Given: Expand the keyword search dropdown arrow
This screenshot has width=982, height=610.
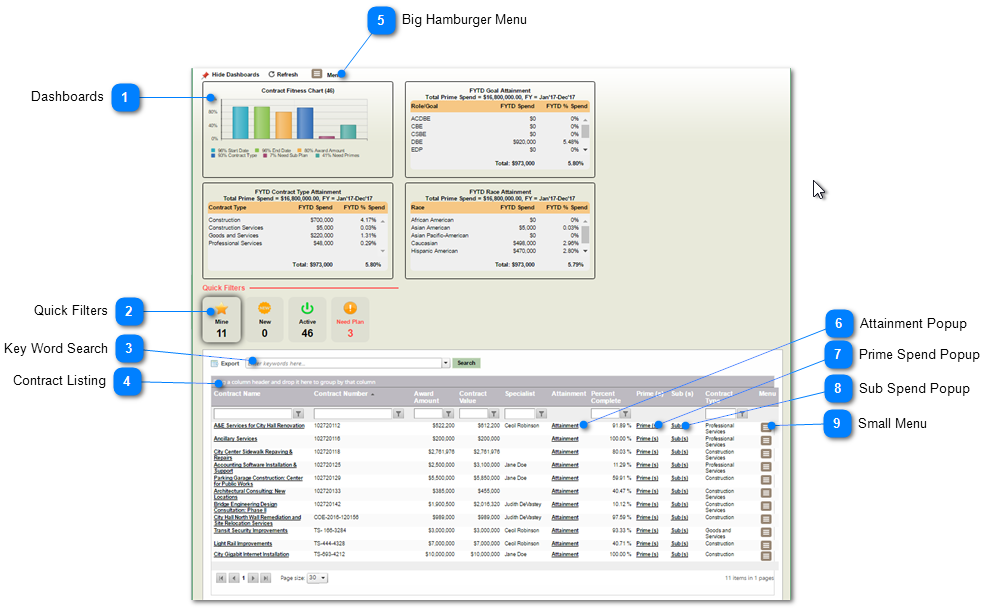Looking at the screenshot, I should coord(445,363).
